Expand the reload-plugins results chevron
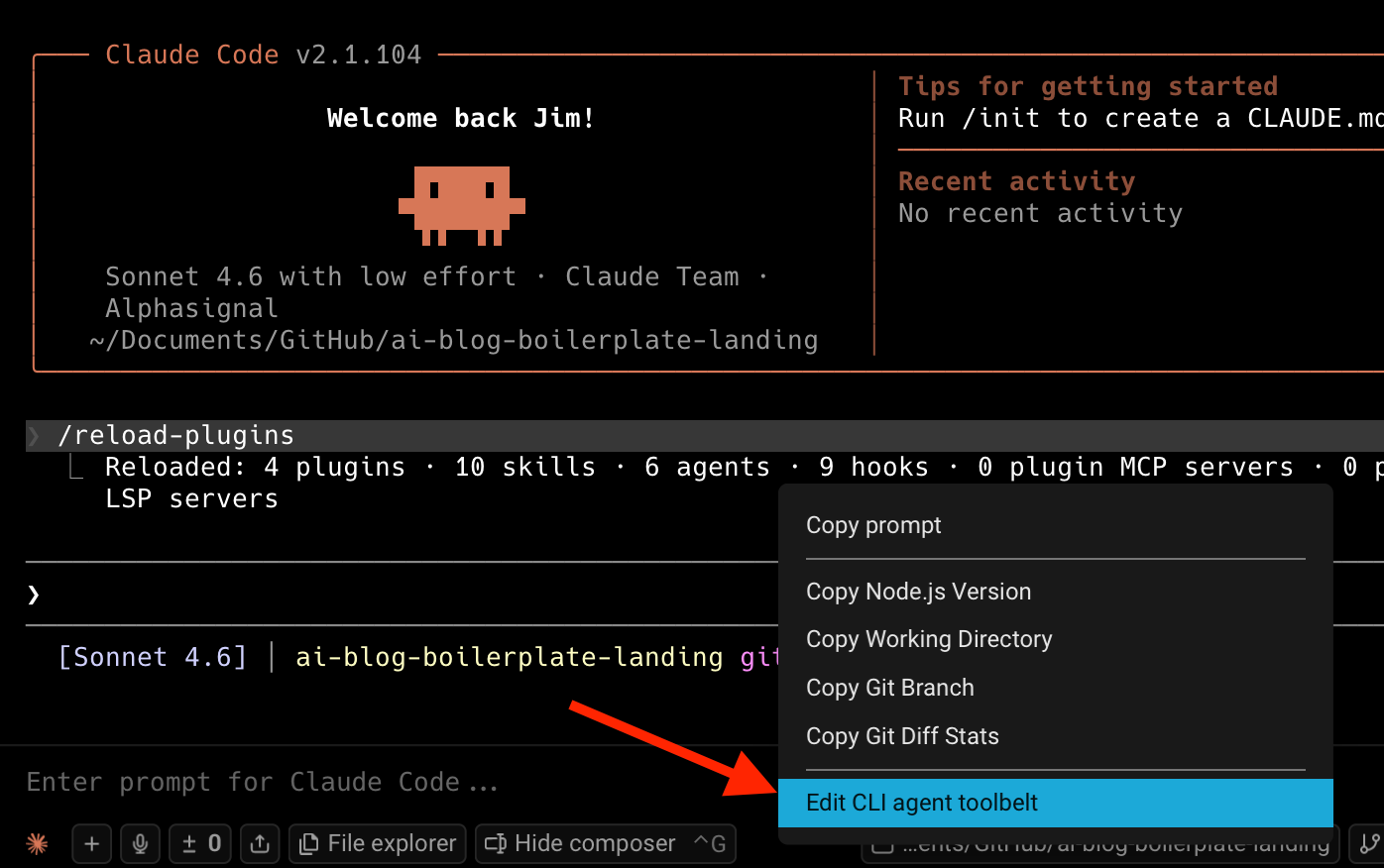Image resolution: width=1384 pixels, height=868 pixels. tap(33, 435)
